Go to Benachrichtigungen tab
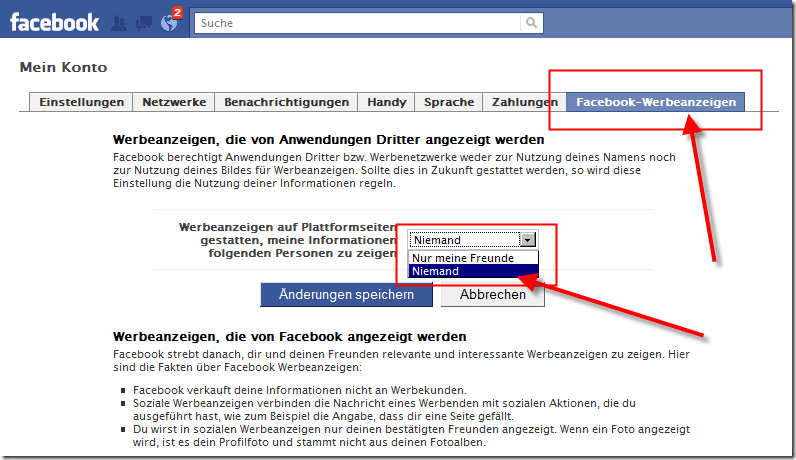 click(x=286, y=102)
